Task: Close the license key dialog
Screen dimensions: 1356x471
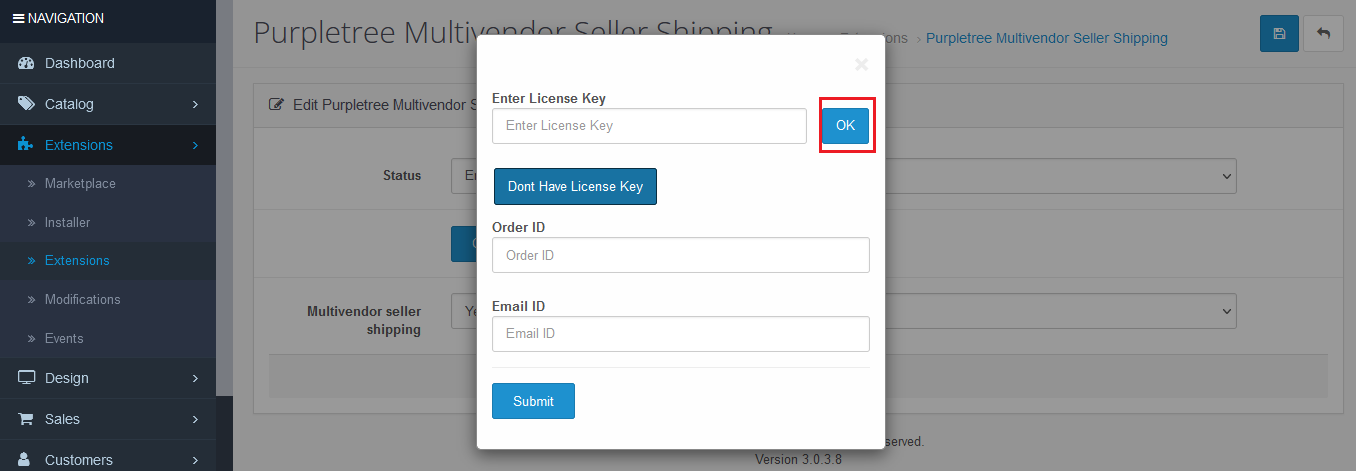Action: [x=861, y=65]
